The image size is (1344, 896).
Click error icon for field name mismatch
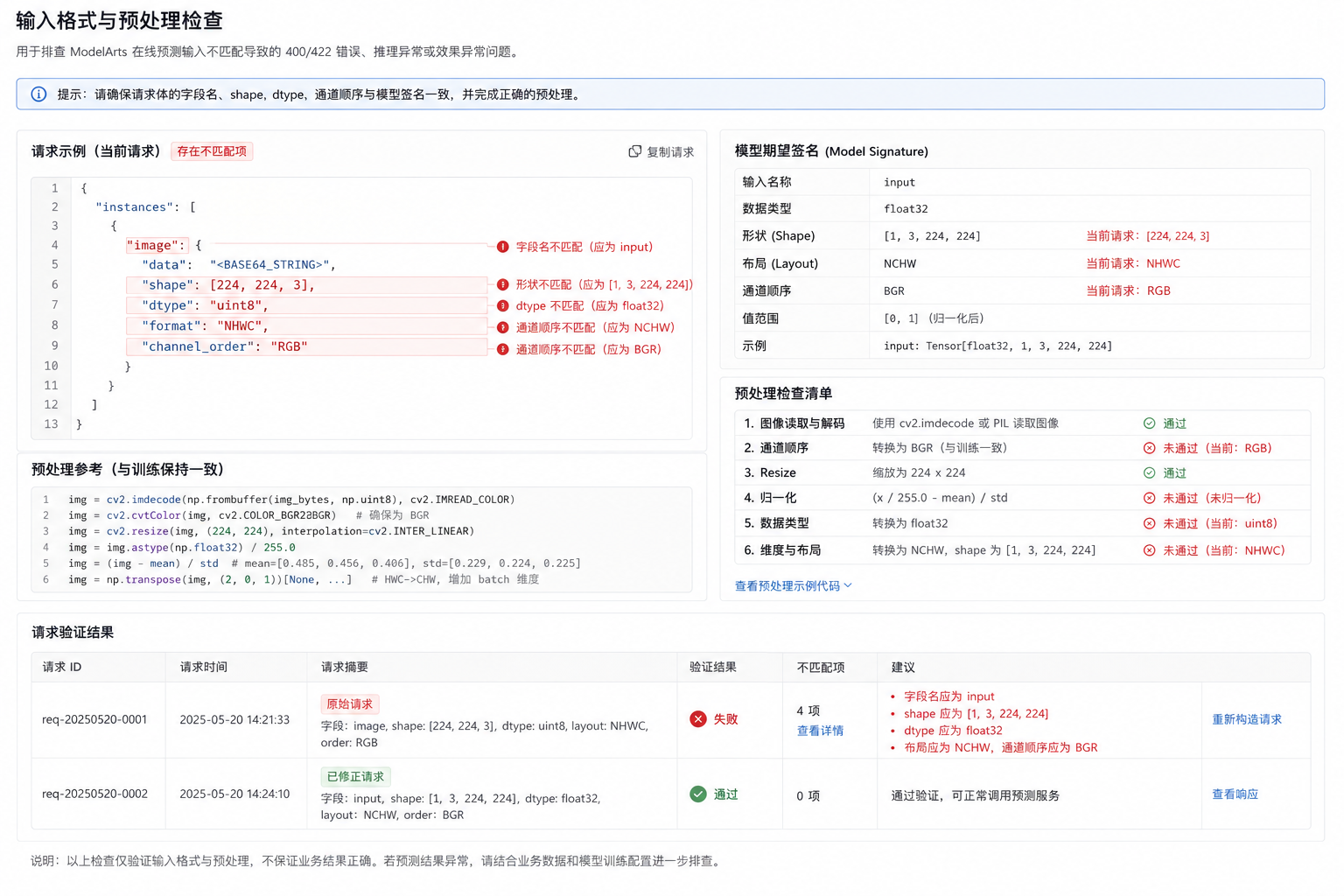point(503,247)
